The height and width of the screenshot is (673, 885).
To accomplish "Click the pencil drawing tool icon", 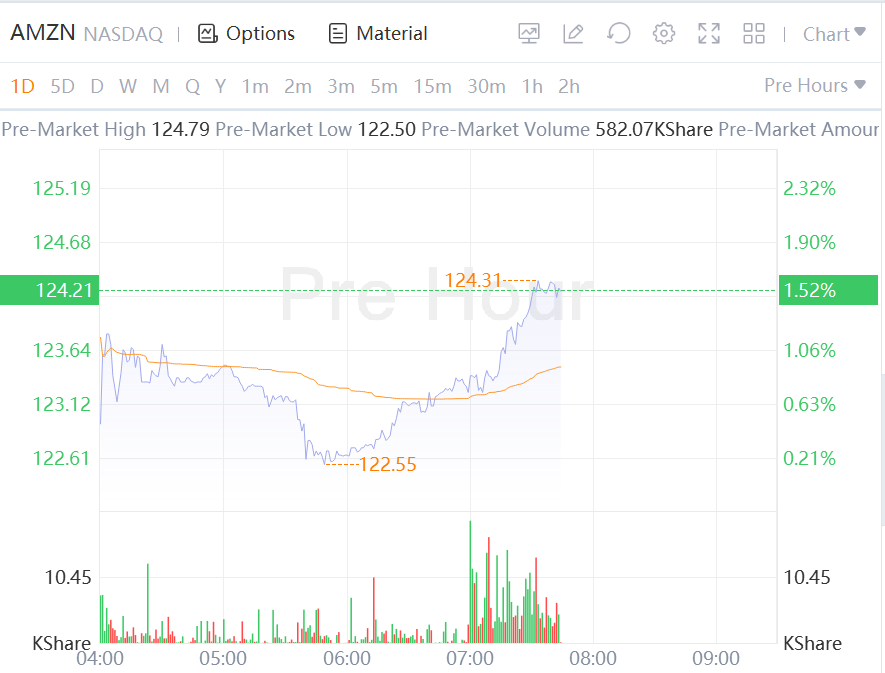I will [573, 34].
